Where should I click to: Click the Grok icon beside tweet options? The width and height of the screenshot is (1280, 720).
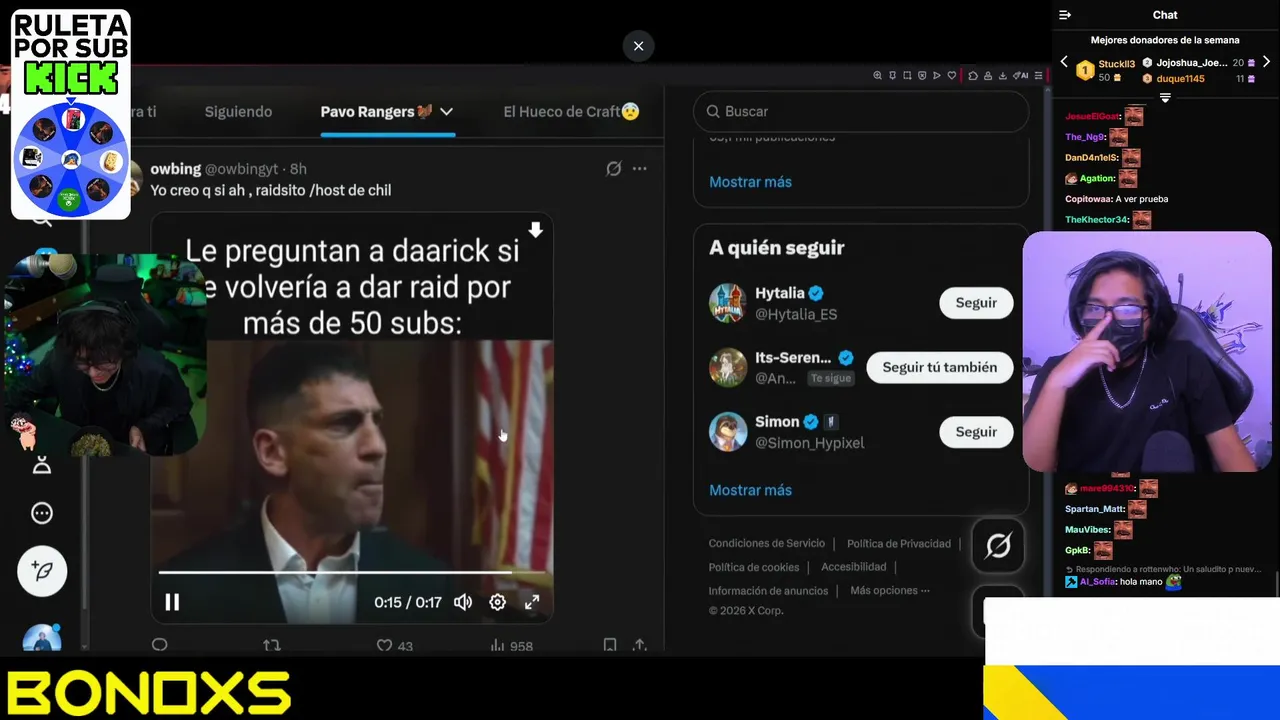click(x=614, y=169)
